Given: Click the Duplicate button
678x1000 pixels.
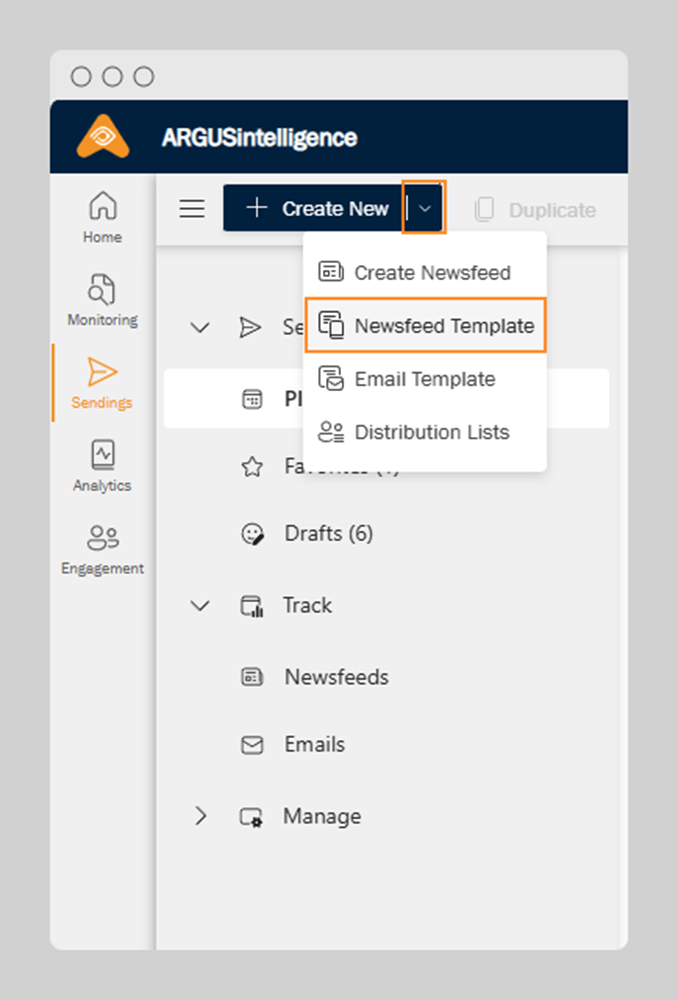Looking at the screenshot, I should (x=536, y=210).
